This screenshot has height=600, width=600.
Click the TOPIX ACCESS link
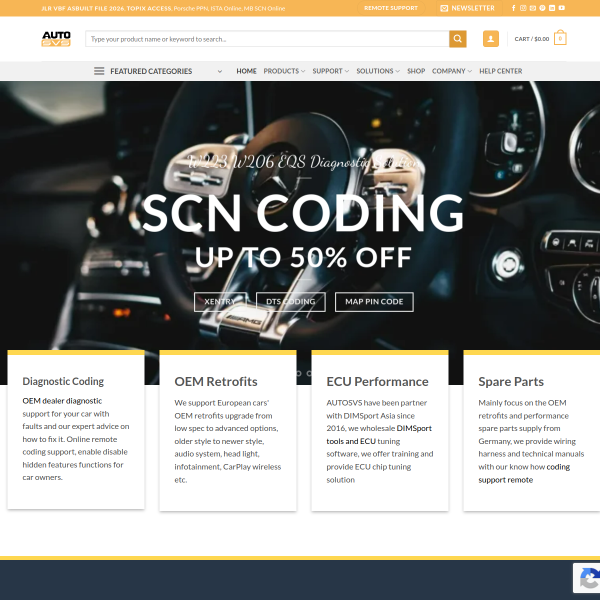pyautogui.click(x=149, y=8)
